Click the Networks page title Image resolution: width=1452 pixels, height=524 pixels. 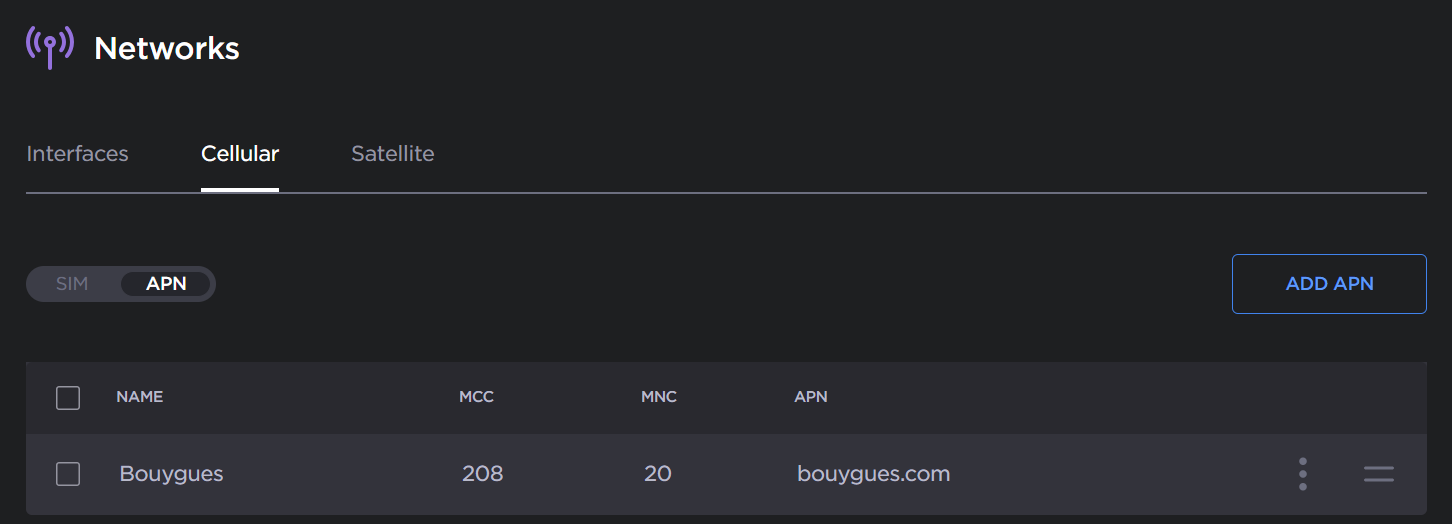(167, 48)
